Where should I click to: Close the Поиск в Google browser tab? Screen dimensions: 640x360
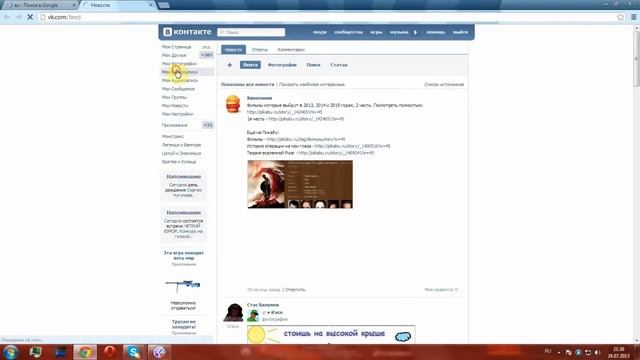tap(74, 5)
